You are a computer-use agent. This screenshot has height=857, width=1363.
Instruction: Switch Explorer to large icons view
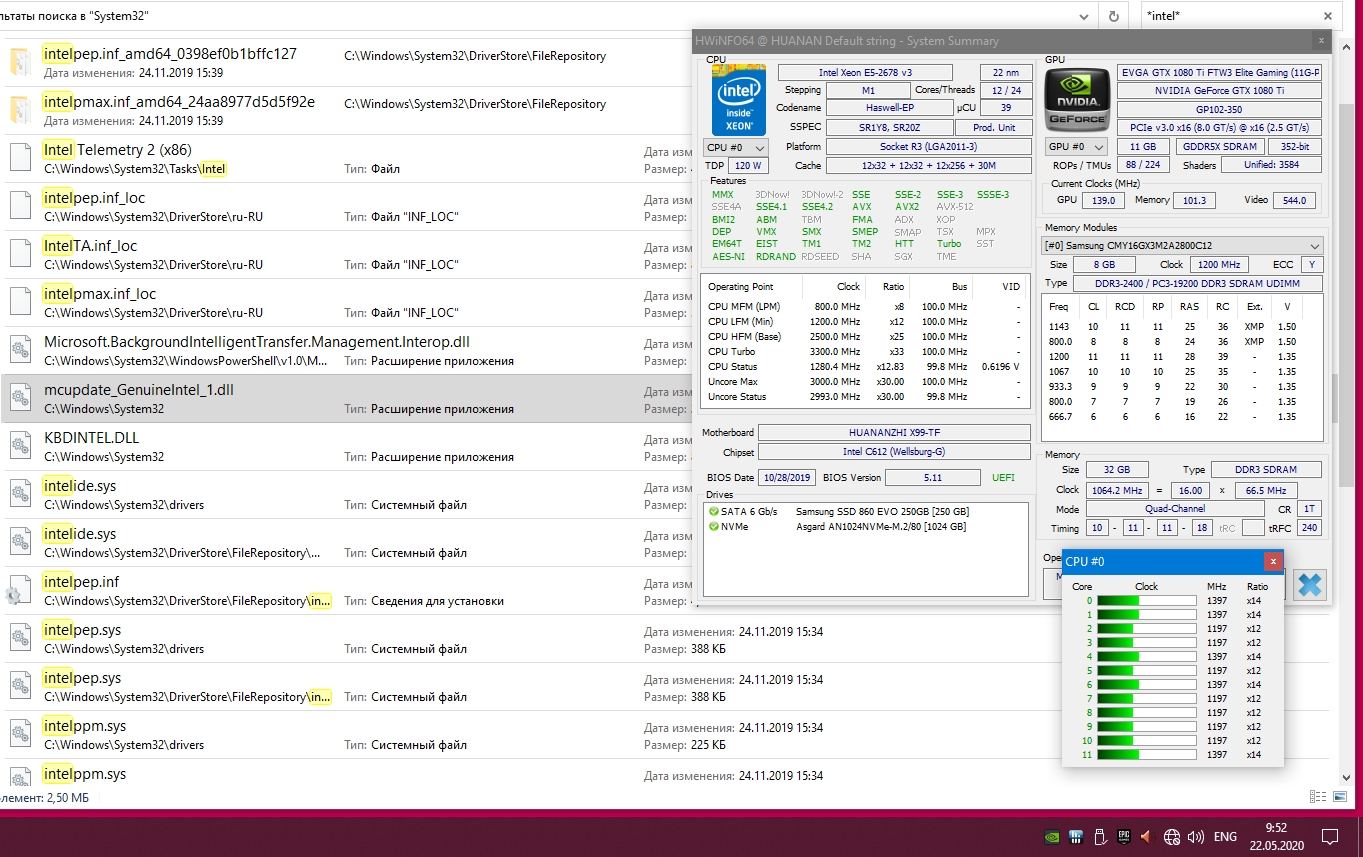point(1339,797)
